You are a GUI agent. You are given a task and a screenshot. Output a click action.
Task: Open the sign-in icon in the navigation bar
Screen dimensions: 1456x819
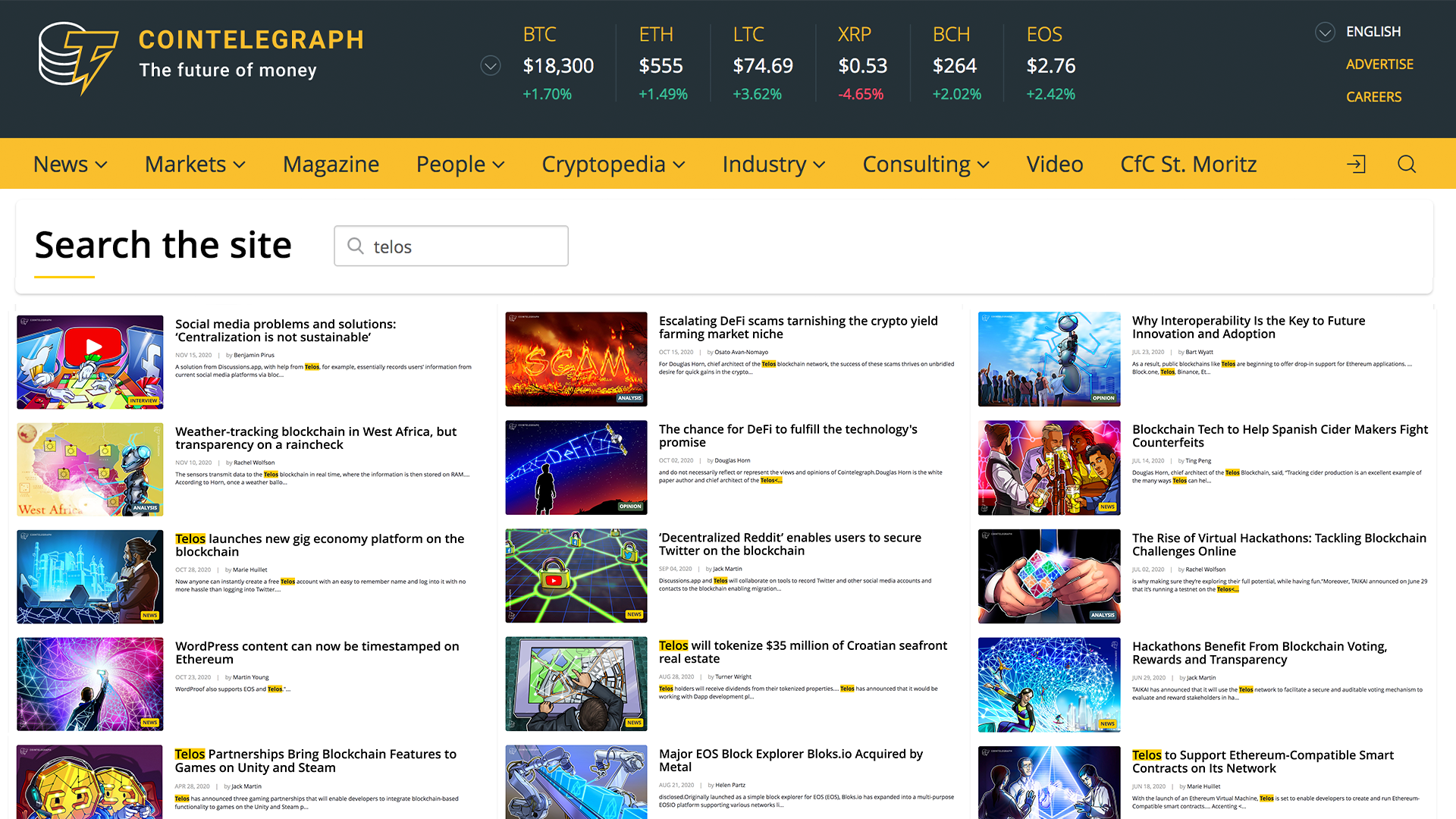(1356, 165)
